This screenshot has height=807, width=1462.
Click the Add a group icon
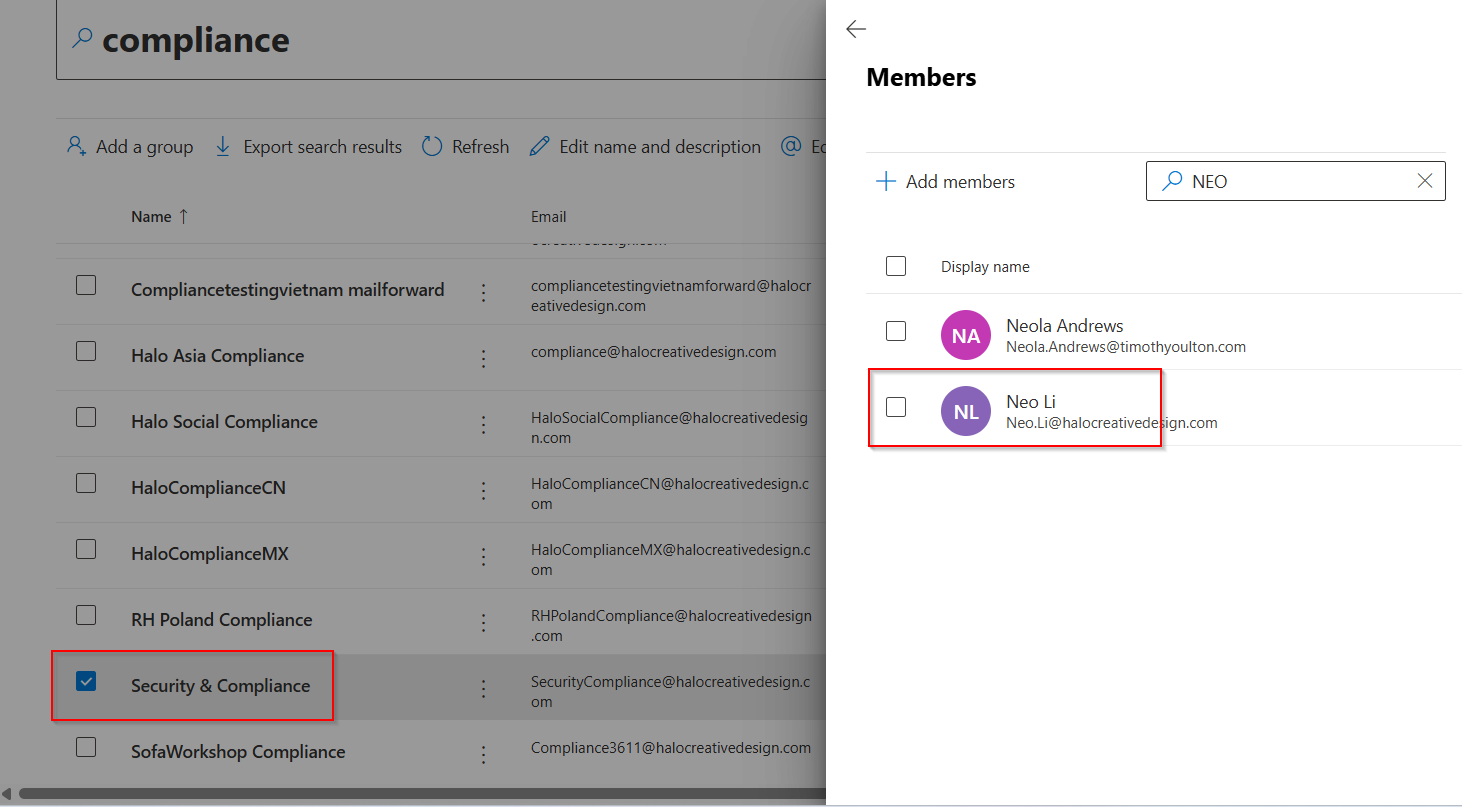(x=76, y=147)
